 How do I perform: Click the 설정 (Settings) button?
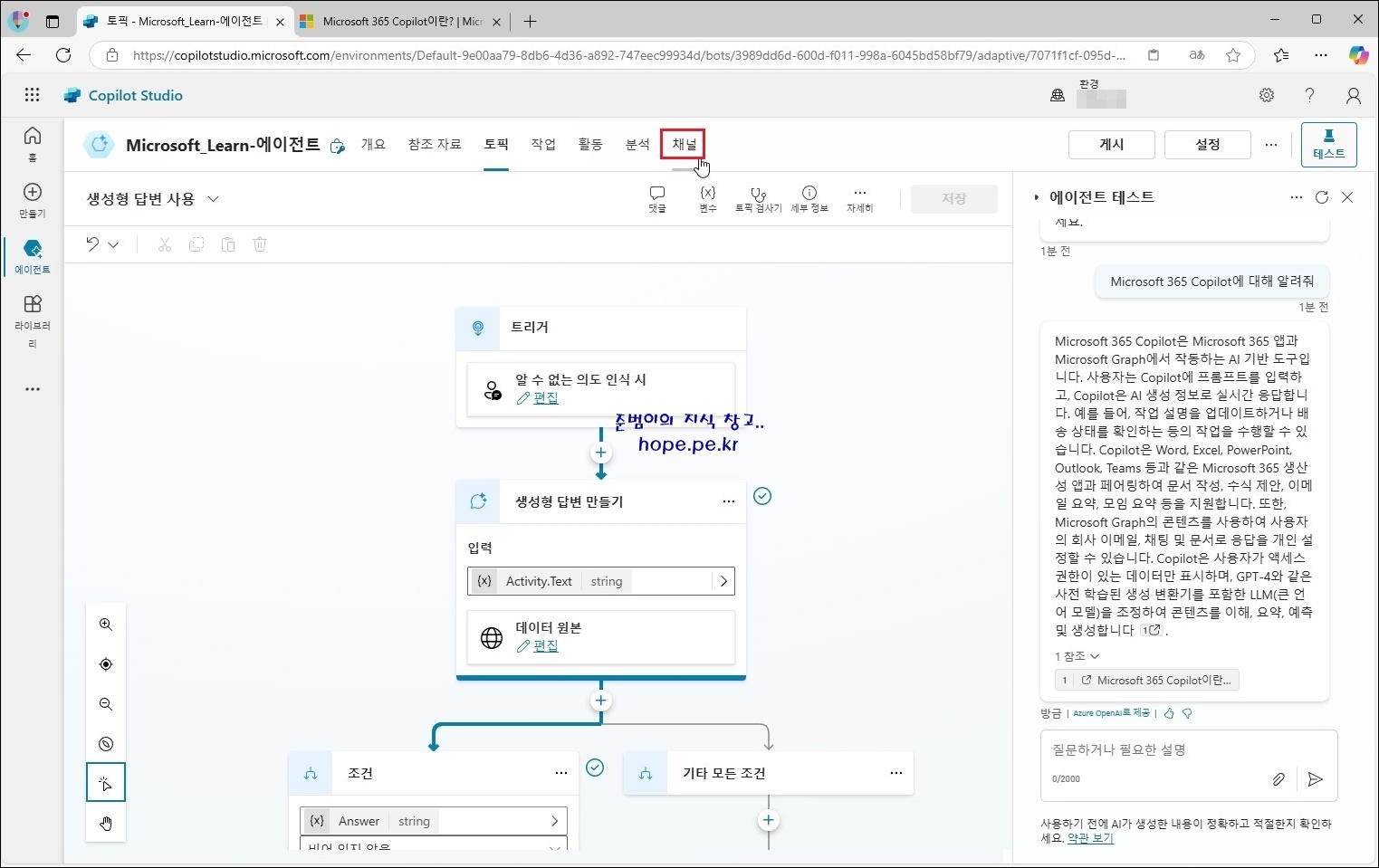tap(1208, 145)
